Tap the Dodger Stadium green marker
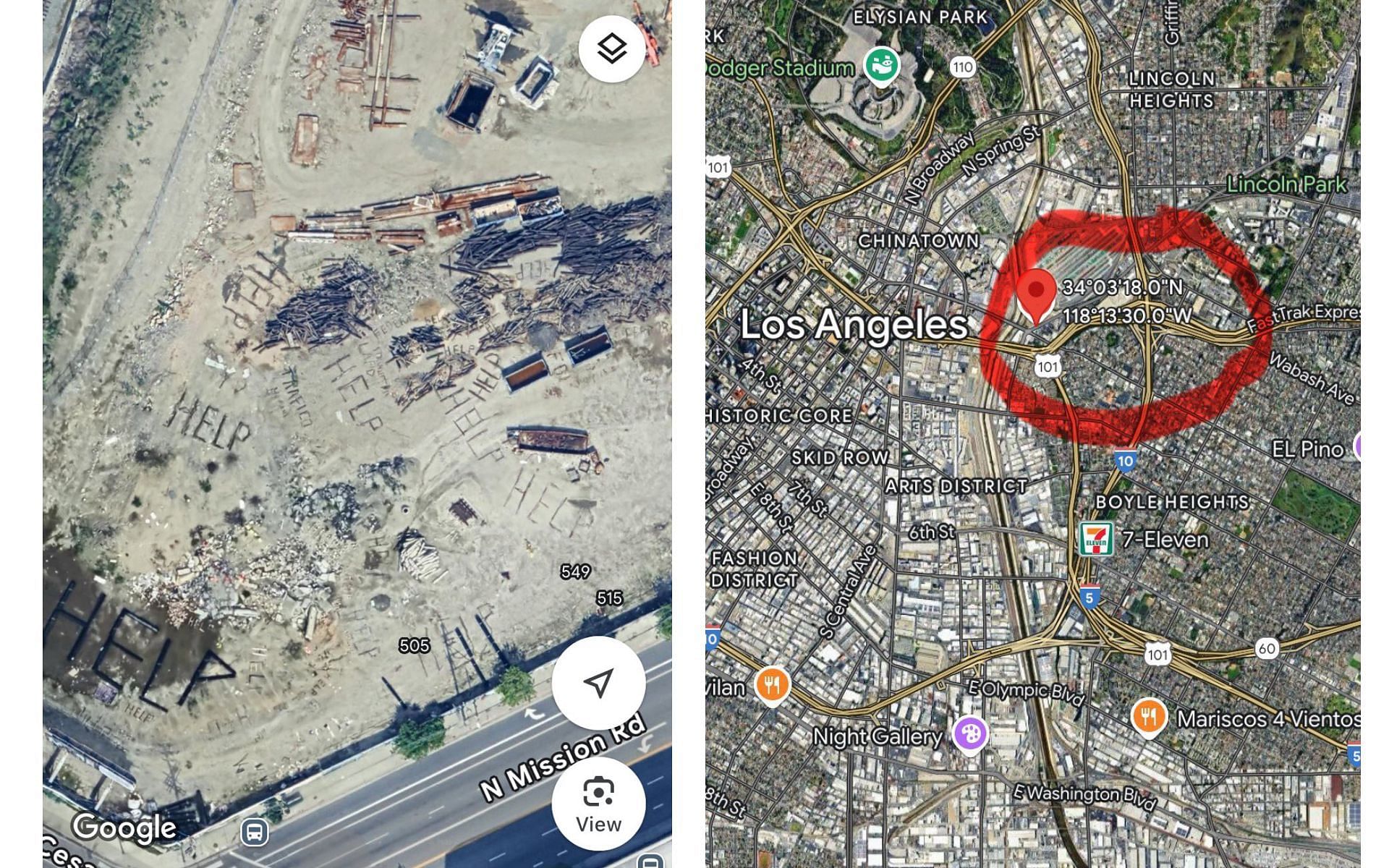Image resolution: width=1389 pixels, height=868 pixels. (x=882, y=67)
